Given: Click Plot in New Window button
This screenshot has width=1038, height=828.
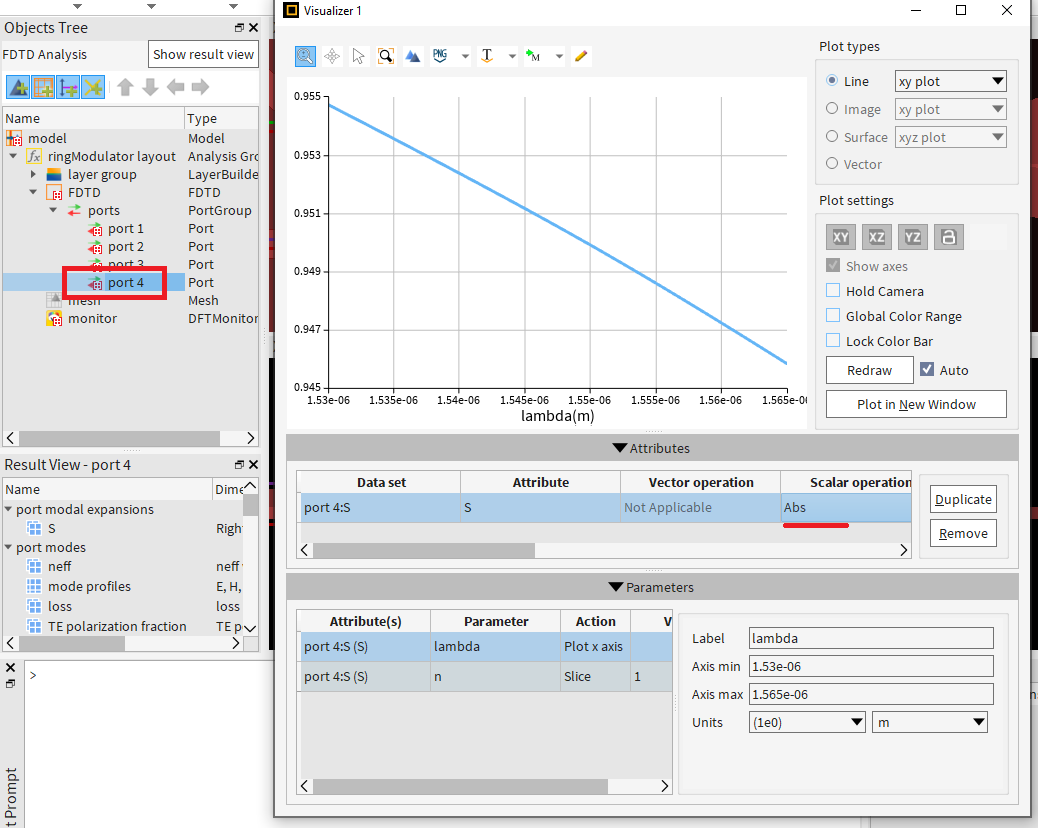Looking at the screenshot, I should tap(916, 404).
